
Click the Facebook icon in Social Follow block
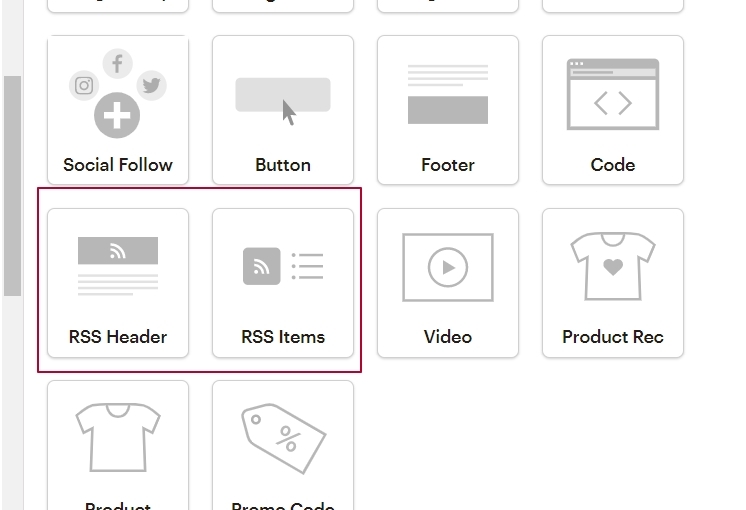click(117, 65)
